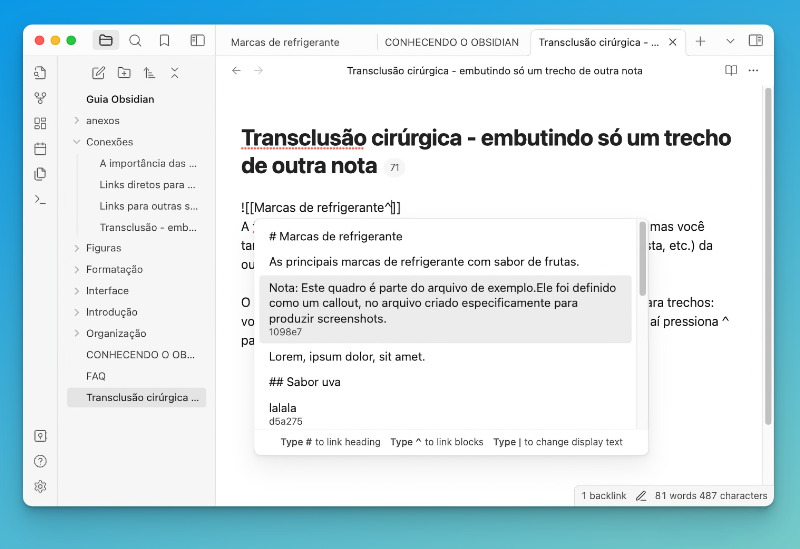
Task: Open note 'Links diretos para ...'
Action: pos(148,185)
